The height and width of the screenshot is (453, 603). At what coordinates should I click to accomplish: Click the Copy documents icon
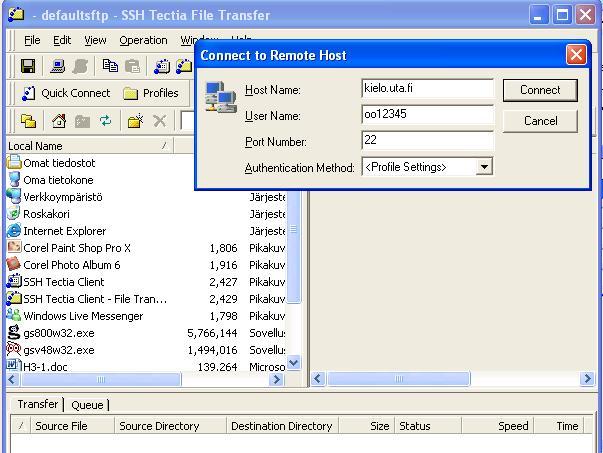pos(110,66)
